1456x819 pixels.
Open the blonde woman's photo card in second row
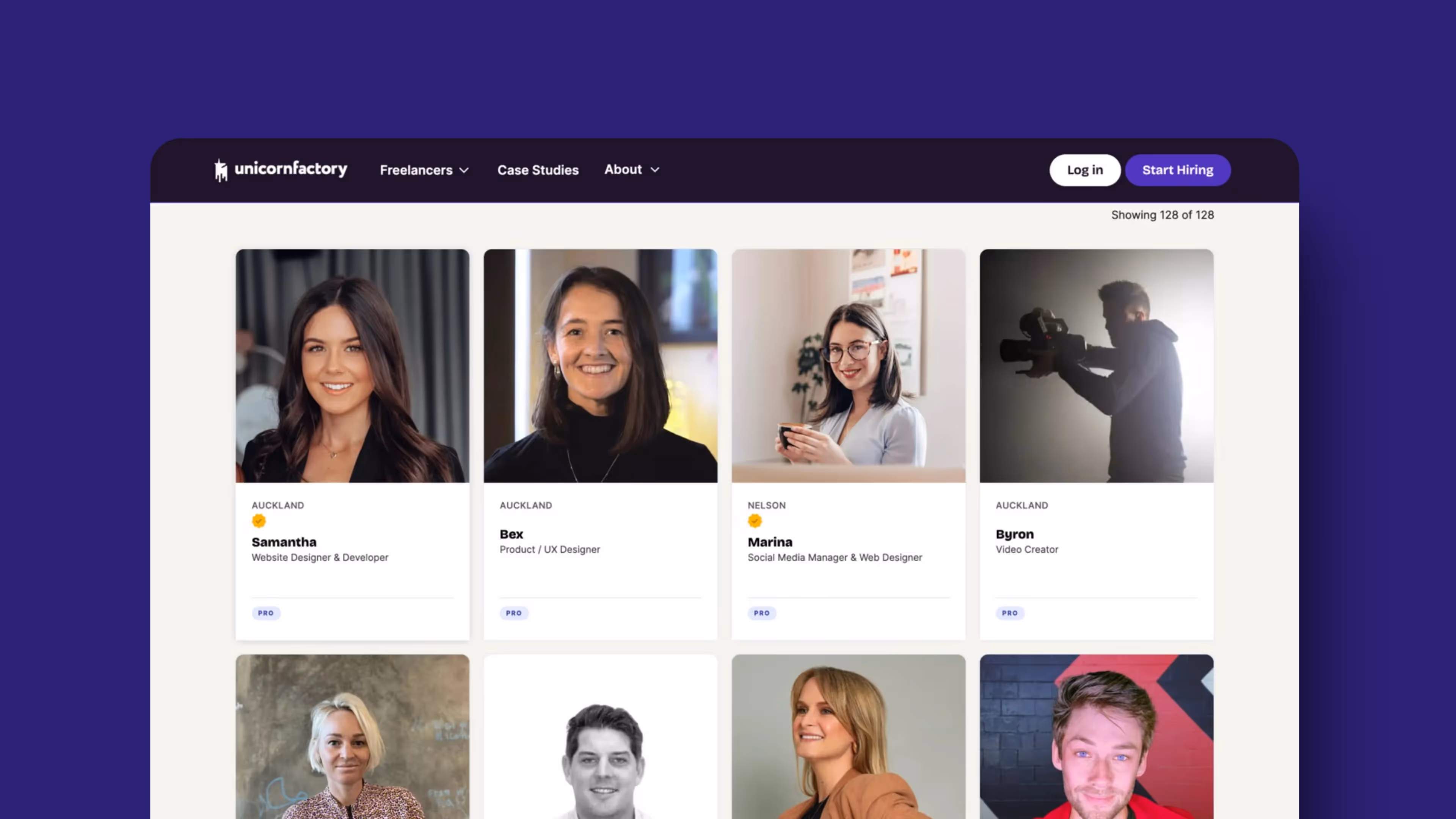coord(352,736)
